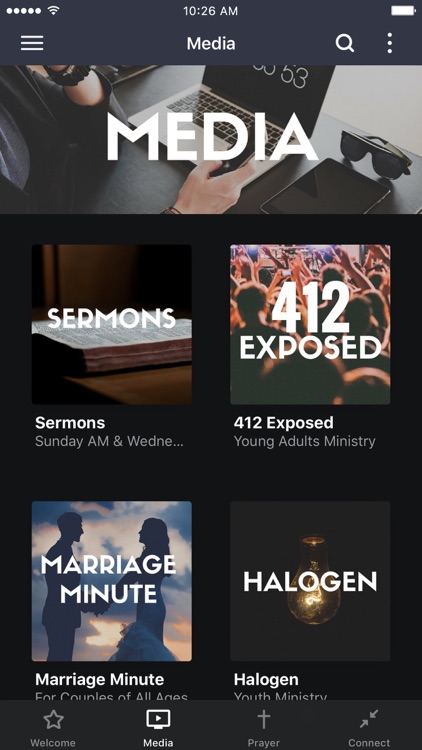Image resolution: width=422 pixels, height=750 pixels.
Task: Open the hamburger menu
Action: coord(32,43)
